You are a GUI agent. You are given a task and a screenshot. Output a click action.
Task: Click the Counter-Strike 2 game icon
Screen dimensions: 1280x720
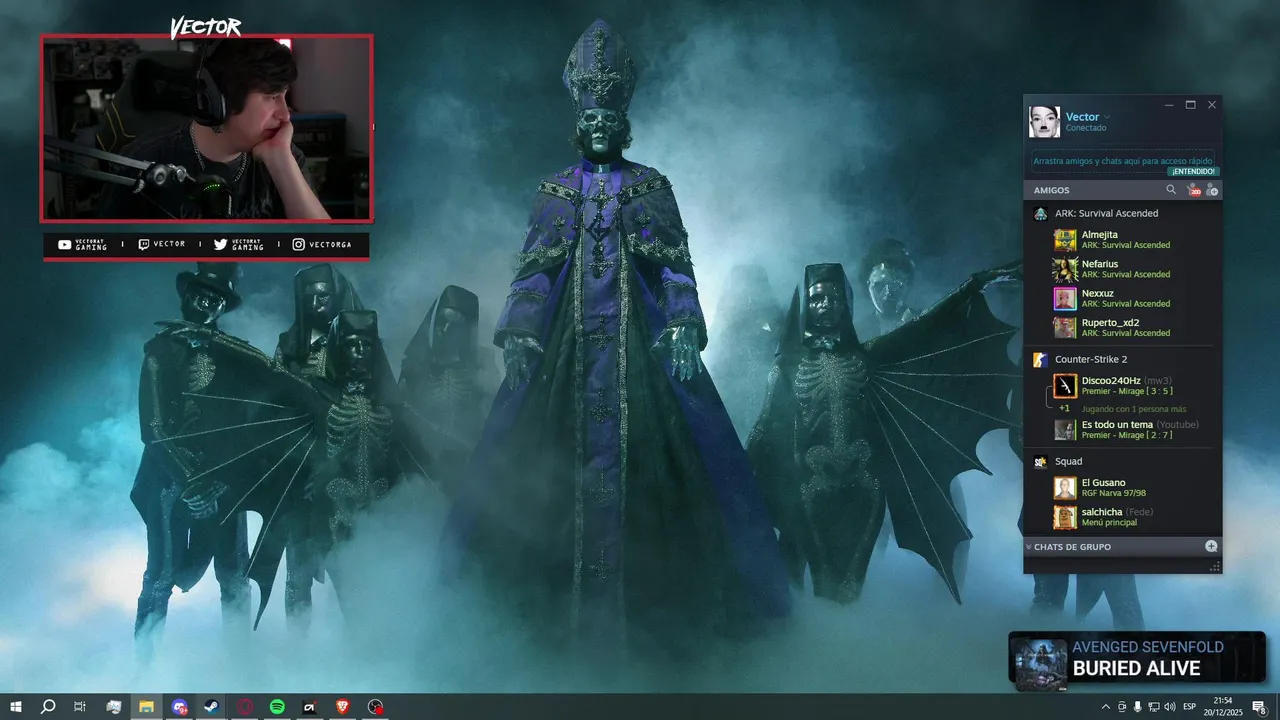(x=1041, y=359)
